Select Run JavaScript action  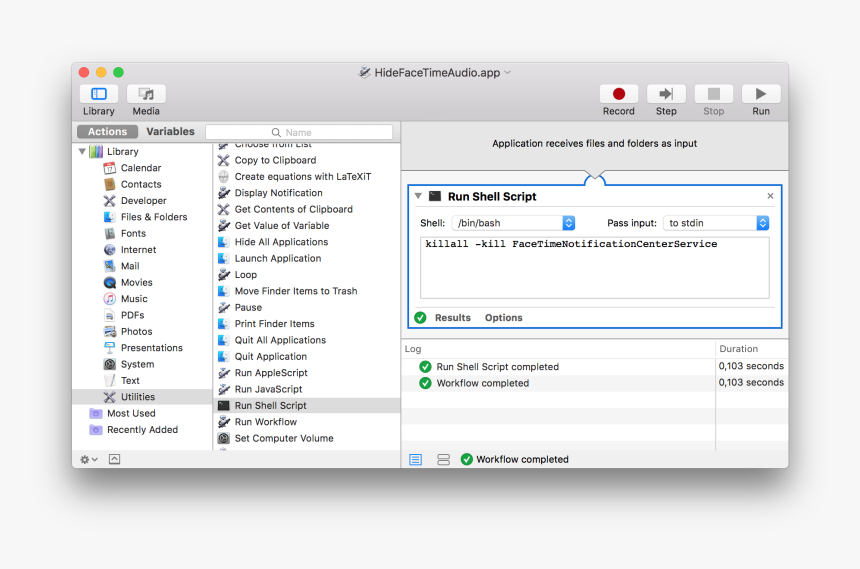(307, 390)
